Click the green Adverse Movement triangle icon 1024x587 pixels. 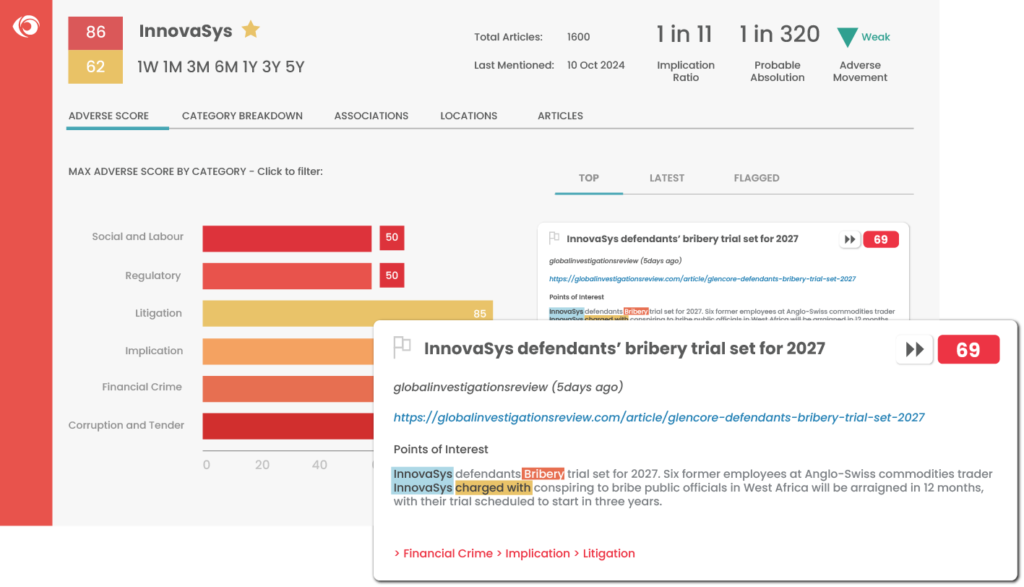[x=847, y=37]
